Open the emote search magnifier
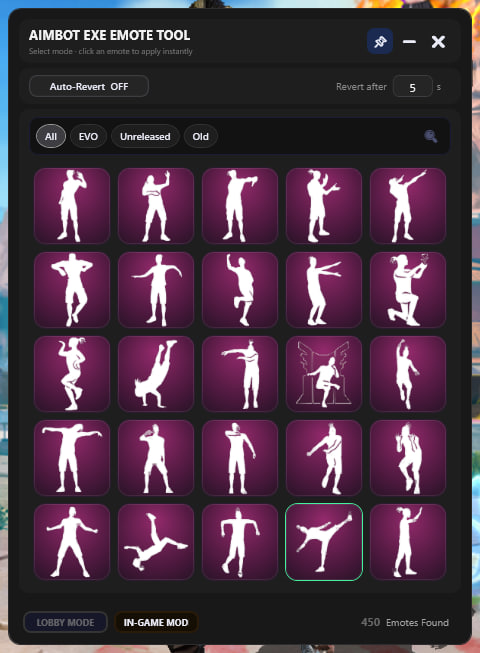Screen dimensions: 480x653 click(x=430, y=136)
